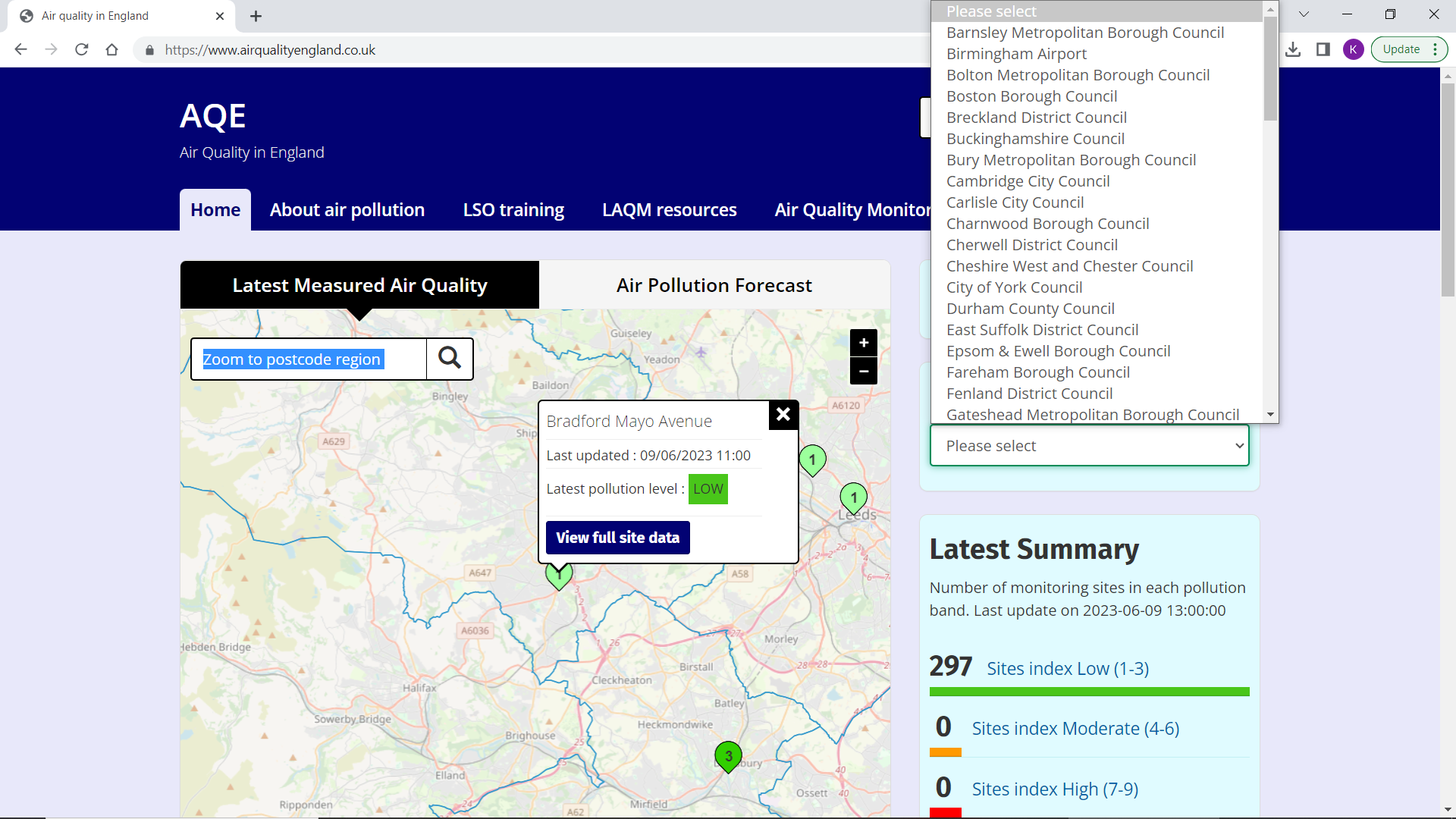
Task: Zoom in the map with plus button
Action: 863,343
